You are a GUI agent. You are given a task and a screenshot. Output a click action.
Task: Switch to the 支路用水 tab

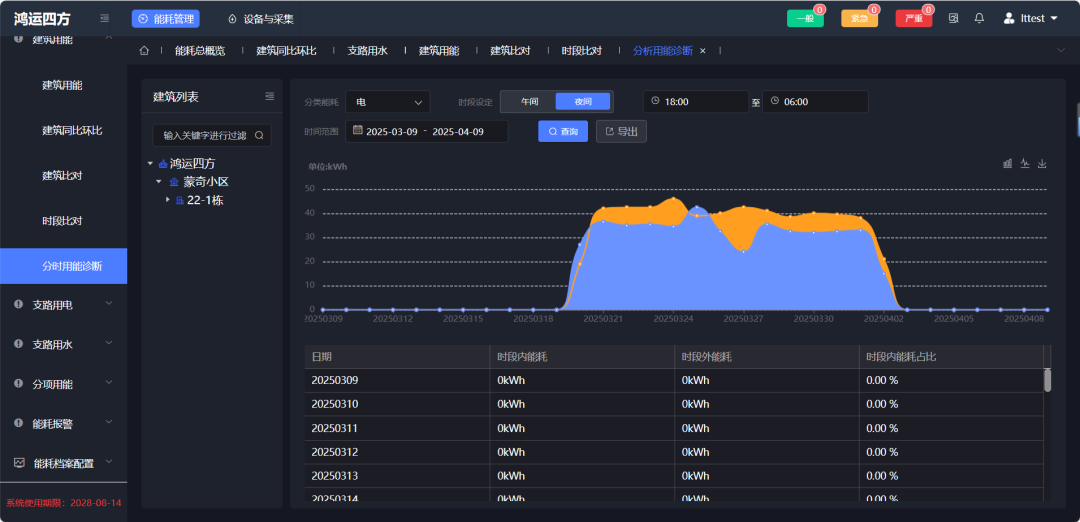point(367,50)
